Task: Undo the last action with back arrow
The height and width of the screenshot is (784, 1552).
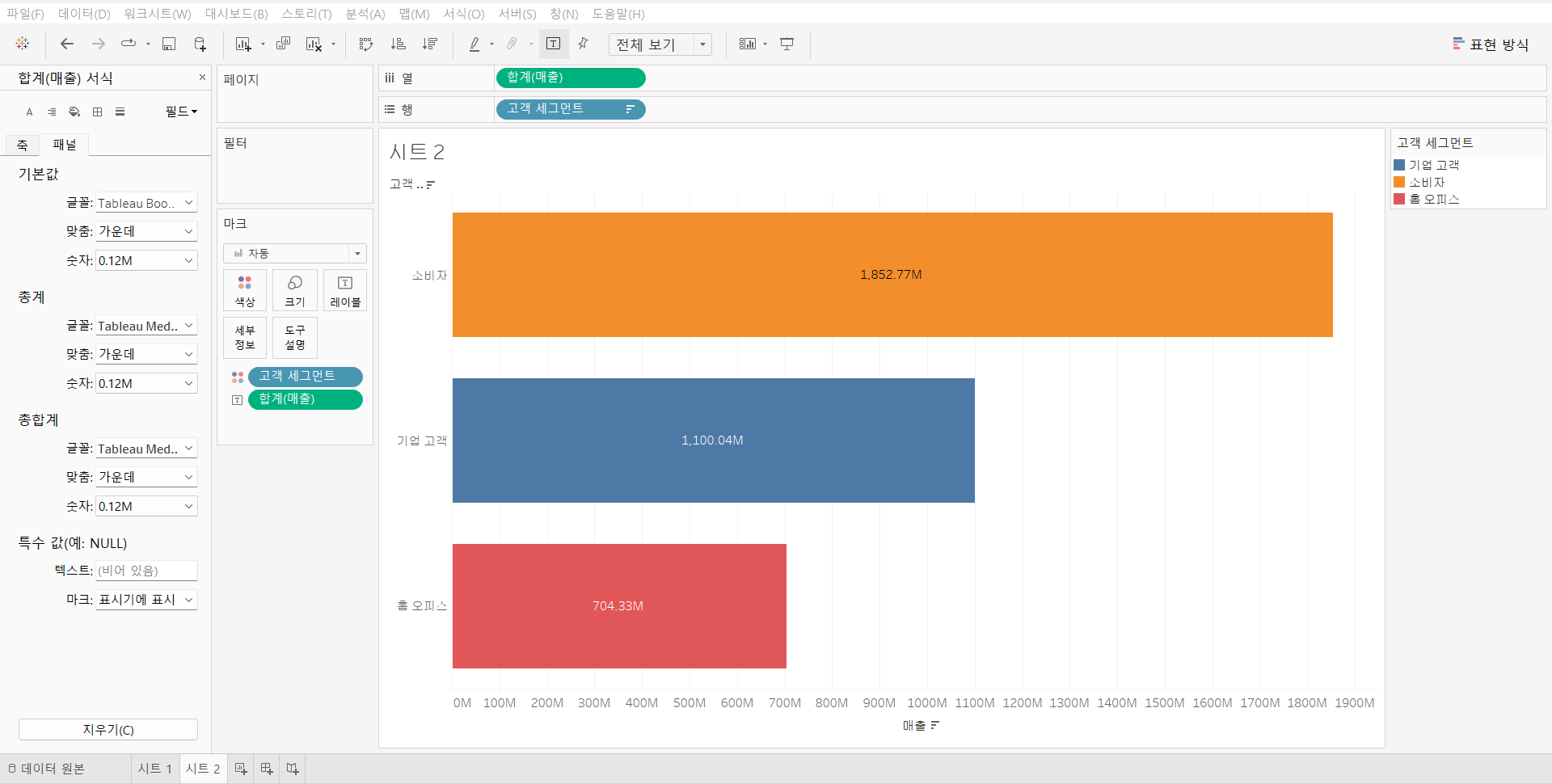Action: coord(67,44)
